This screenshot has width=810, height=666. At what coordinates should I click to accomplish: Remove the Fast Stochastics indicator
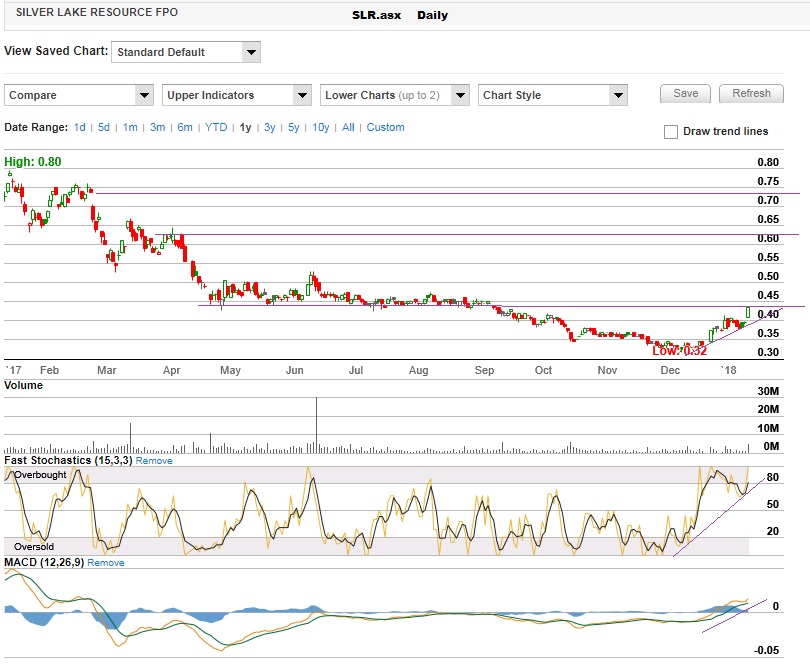[x=154, y=461]
